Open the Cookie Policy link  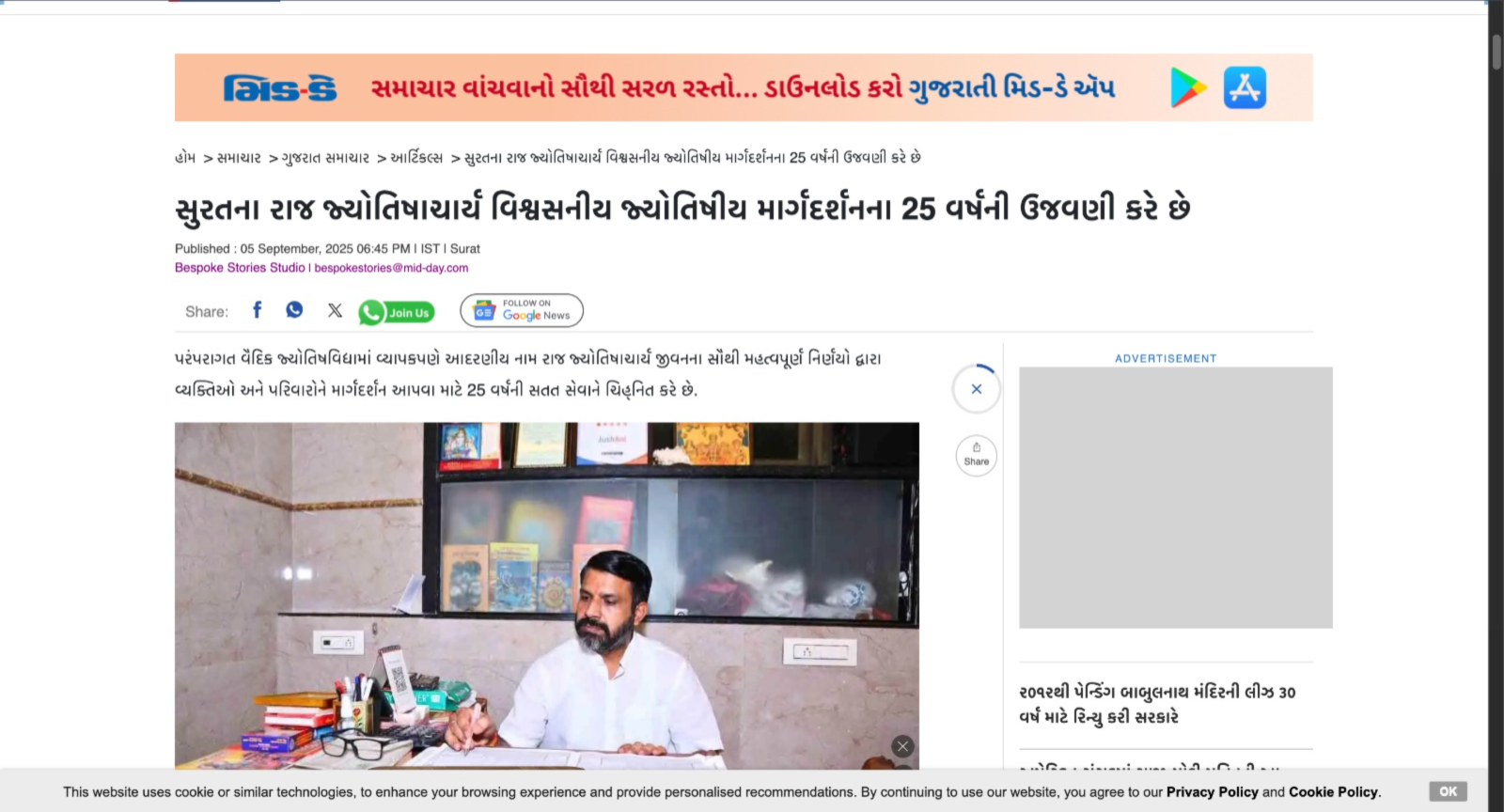click(x=1333, y=792)
